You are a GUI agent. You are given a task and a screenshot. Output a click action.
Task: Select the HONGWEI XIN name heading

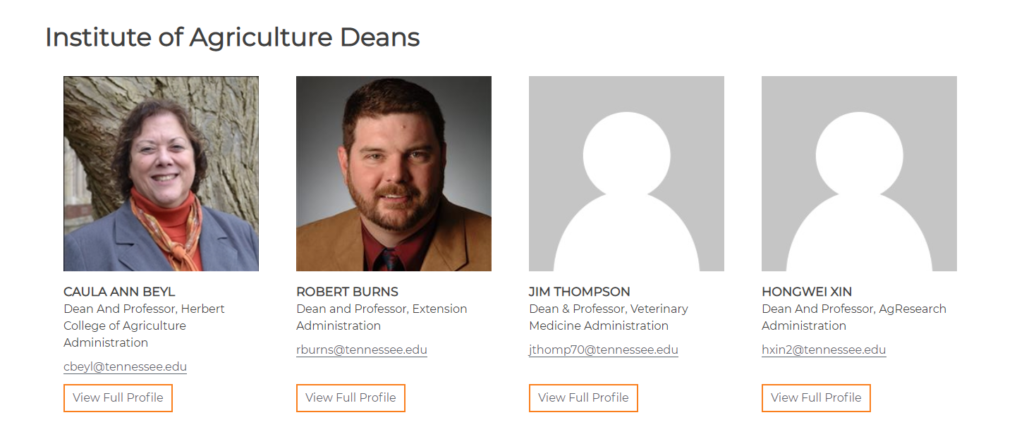coord(807,292)
